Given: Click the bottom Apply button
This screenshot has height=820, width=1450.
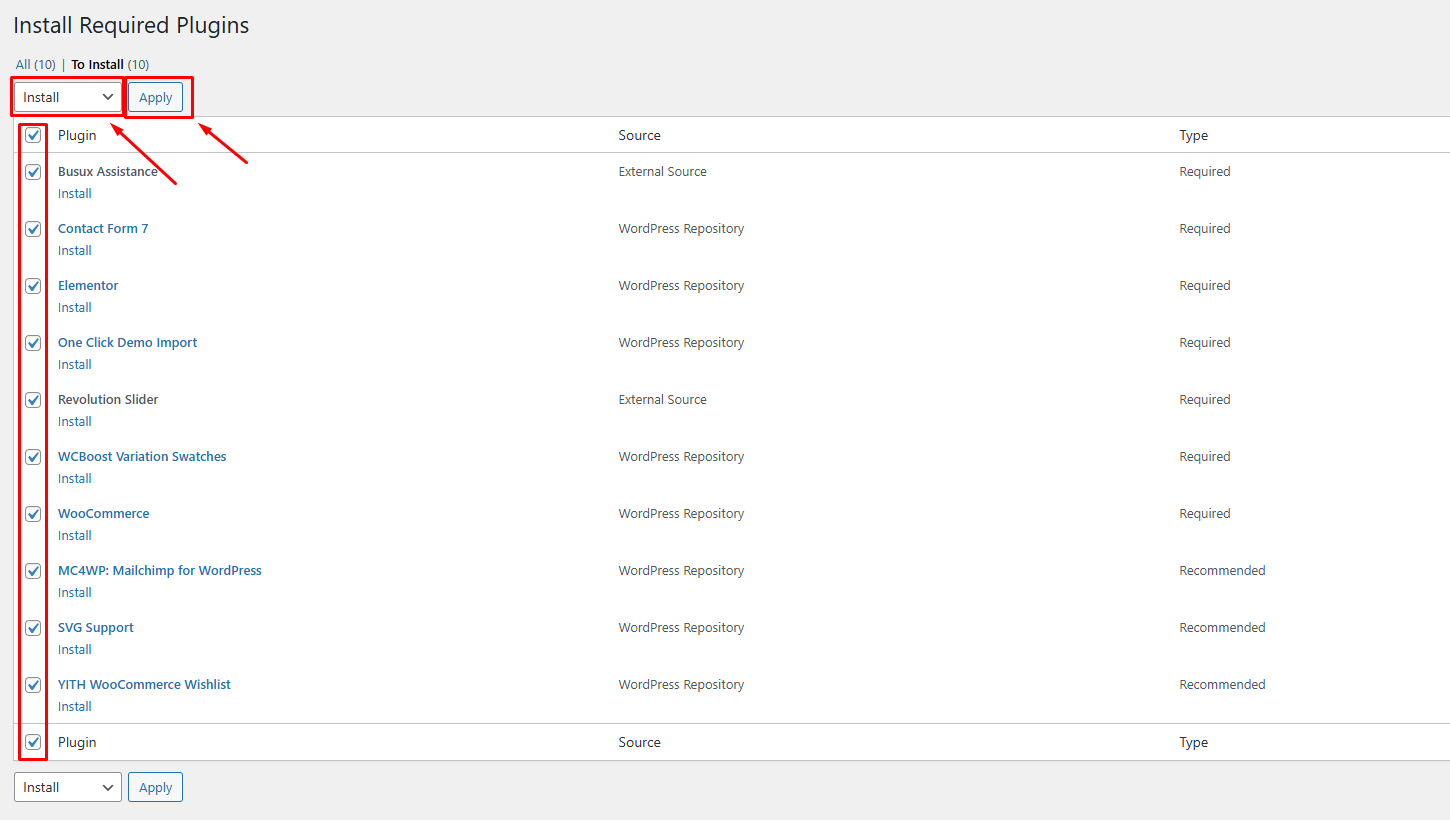Looking at the screenshot, I should 155,787.
